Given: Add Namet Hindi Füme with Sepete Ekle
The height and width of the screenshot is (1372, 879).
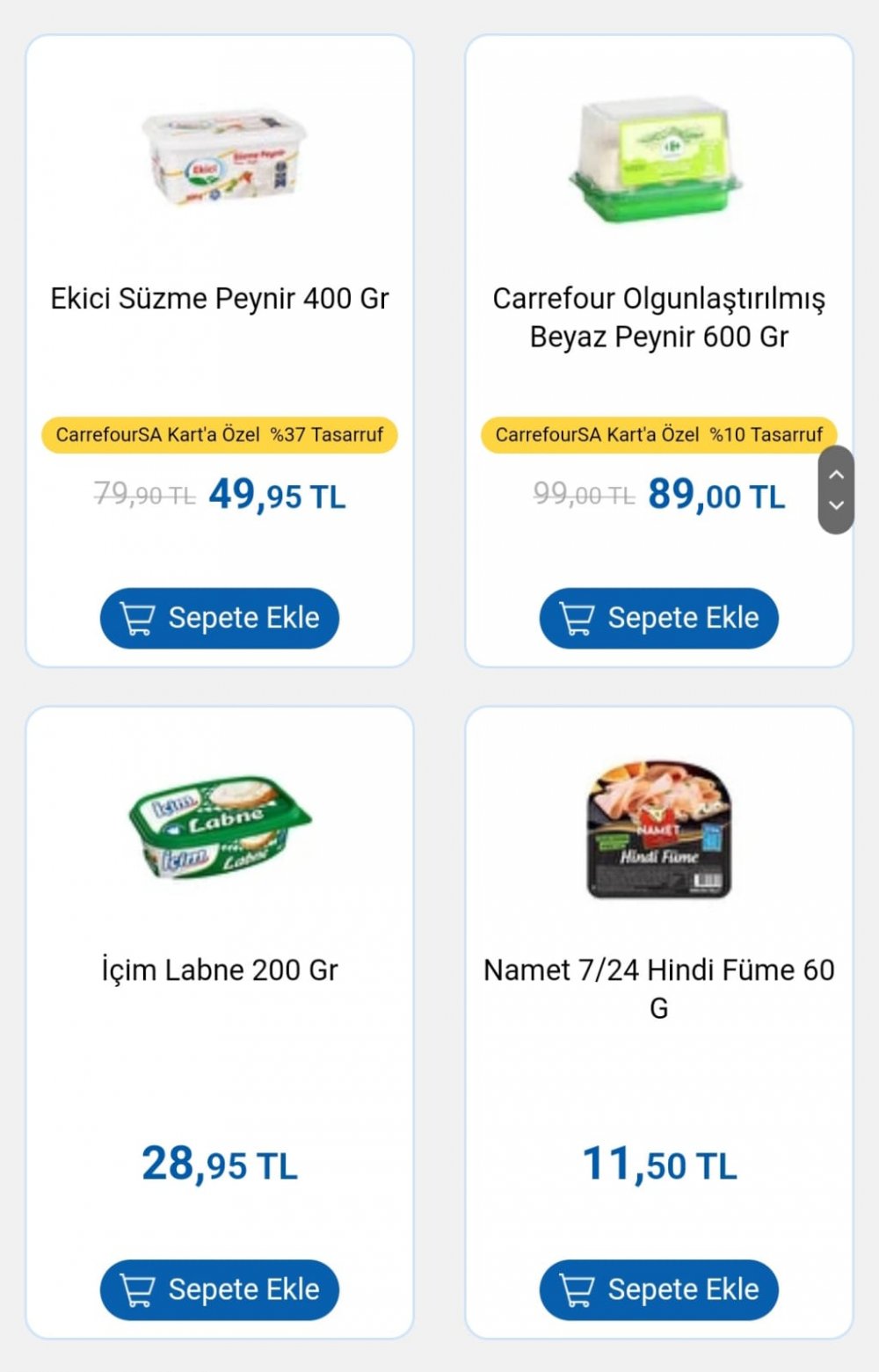Looking at the screenshot, I should point(659,1290).
